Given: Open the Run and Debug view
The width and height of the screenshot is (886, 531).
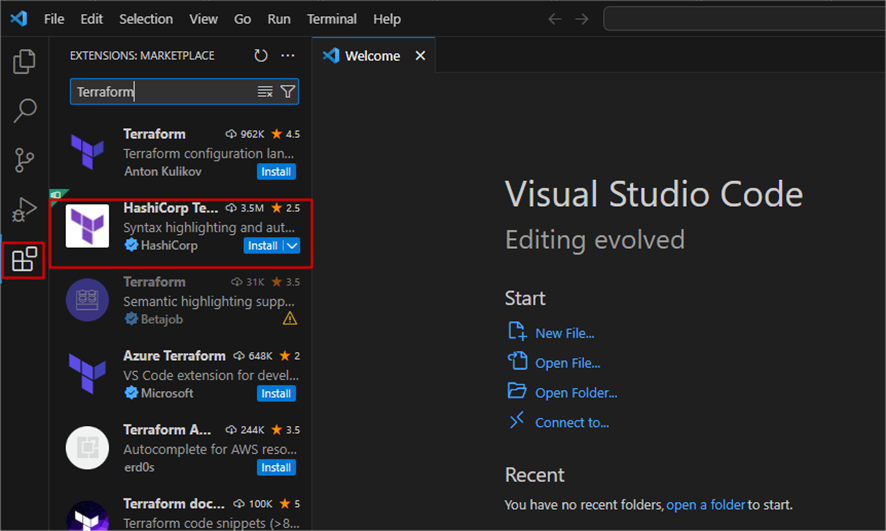Looking at the screenshot, I should click(24, 209).
